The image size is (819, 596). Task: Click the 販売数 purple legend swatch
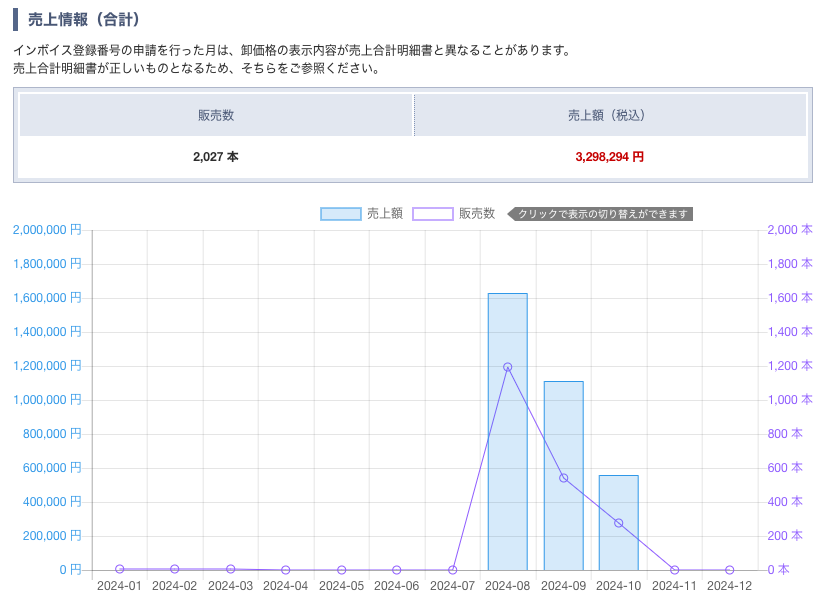tap(432, 214)
